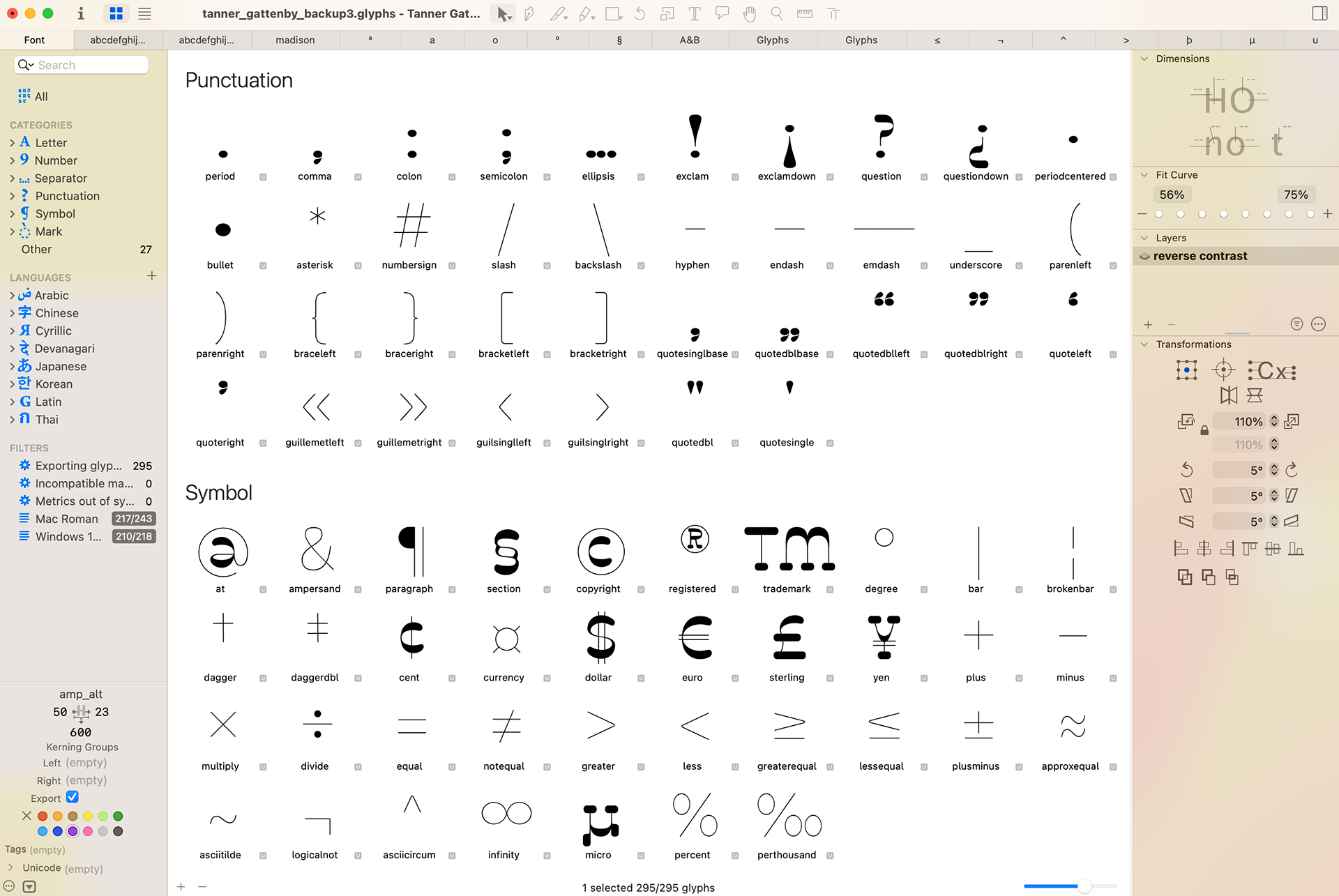Expand the Letter category
This screenshot has width=1339, height=896.
coord(12,142)
